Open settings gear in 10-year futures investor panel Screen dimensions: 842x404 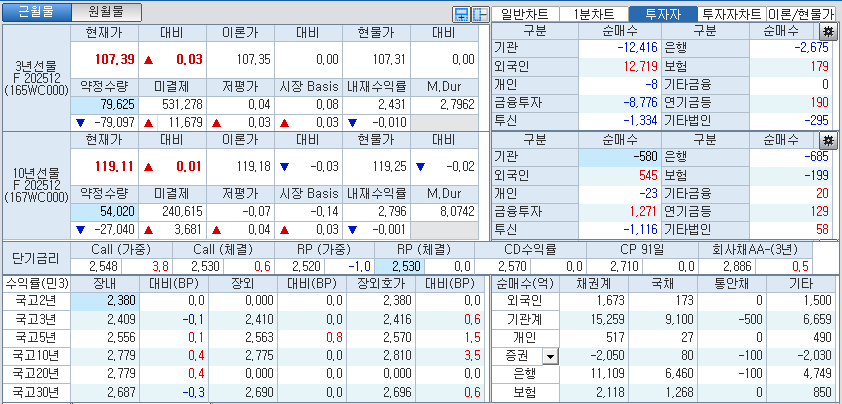click(828, 140)
